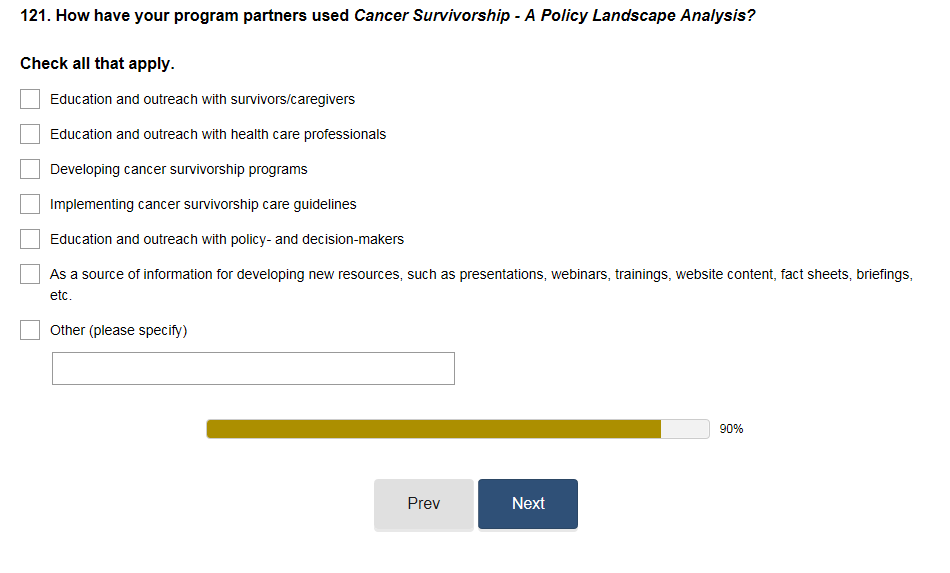This screenshot has width=950, height=573.
Task: Check the Other (please specify) box
Action: click(x=30, y=330)
